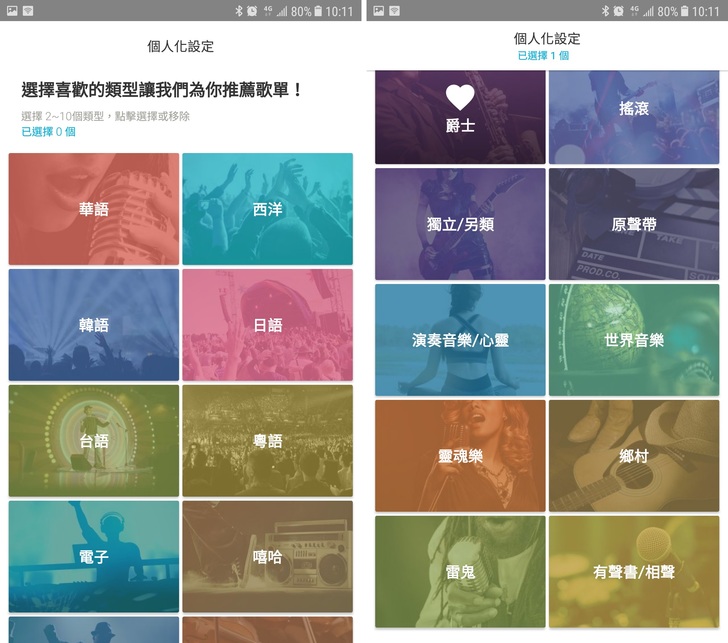This screenshot has width=728, height=643.
Task: Tap the left status bar alarm icon
Action: pyautogui.click(x=252, y=11)
